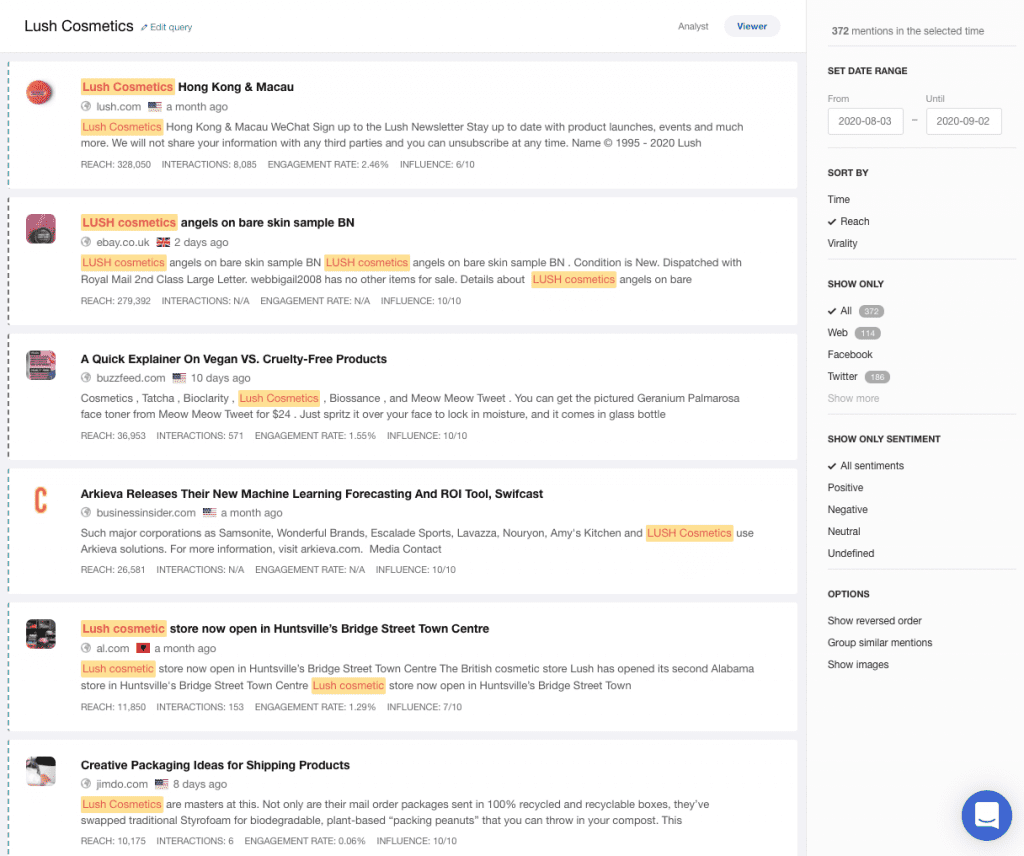Click the al.com mention avatar icon

[x=40, y=635]
